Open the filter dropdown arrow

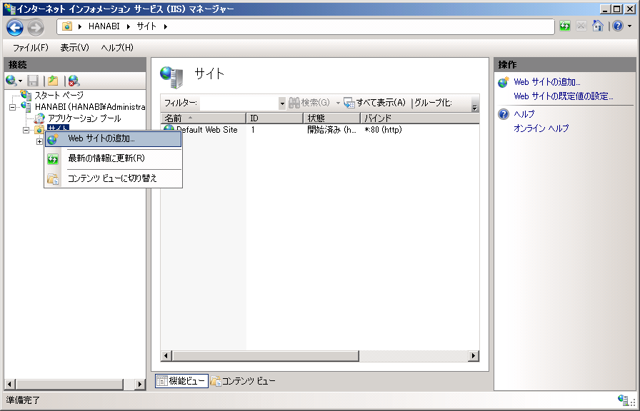coord(282,103)
